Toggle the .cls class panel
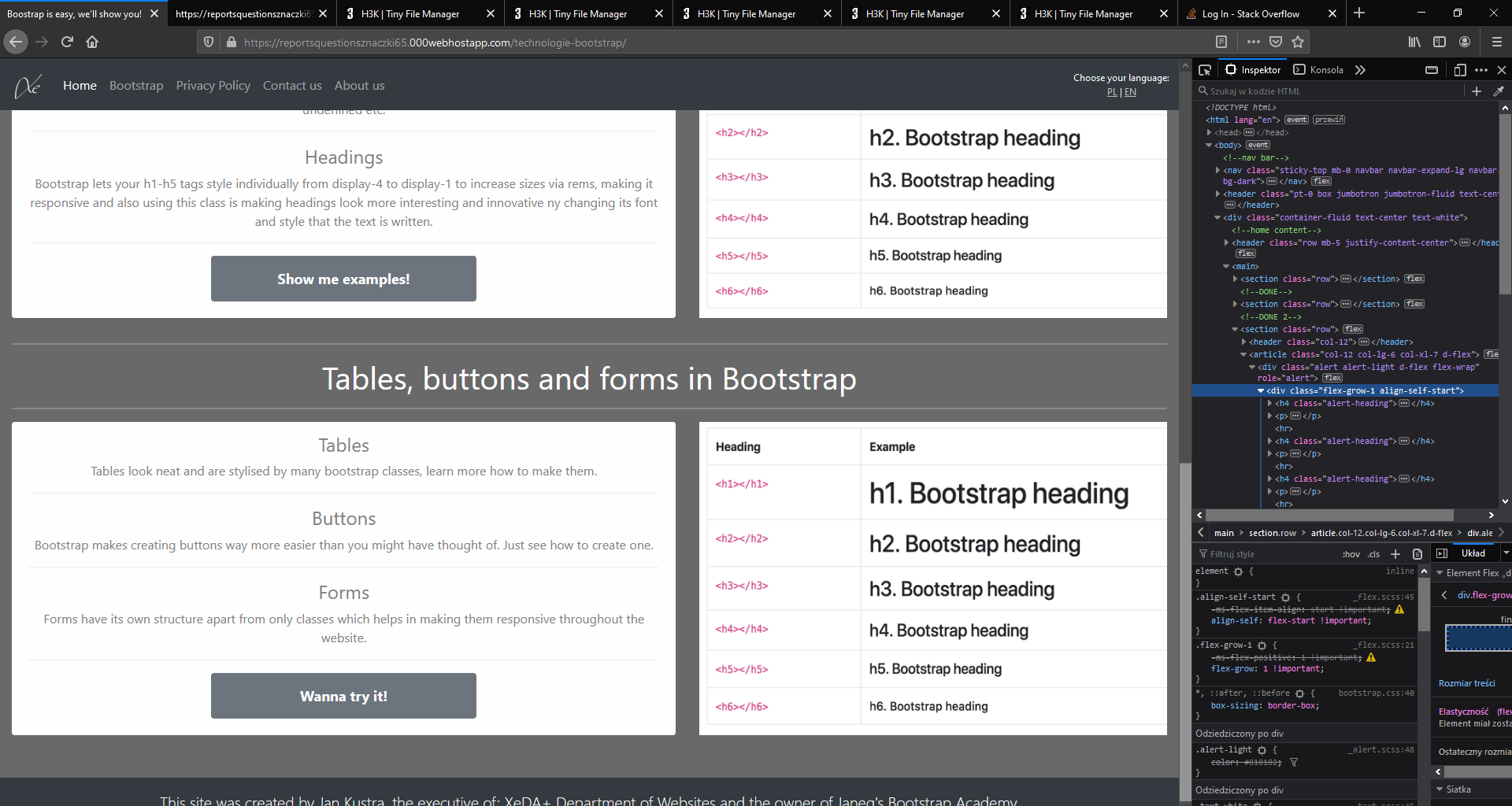This screenshot has height=806, width=1512. [x=1373, y=554]
